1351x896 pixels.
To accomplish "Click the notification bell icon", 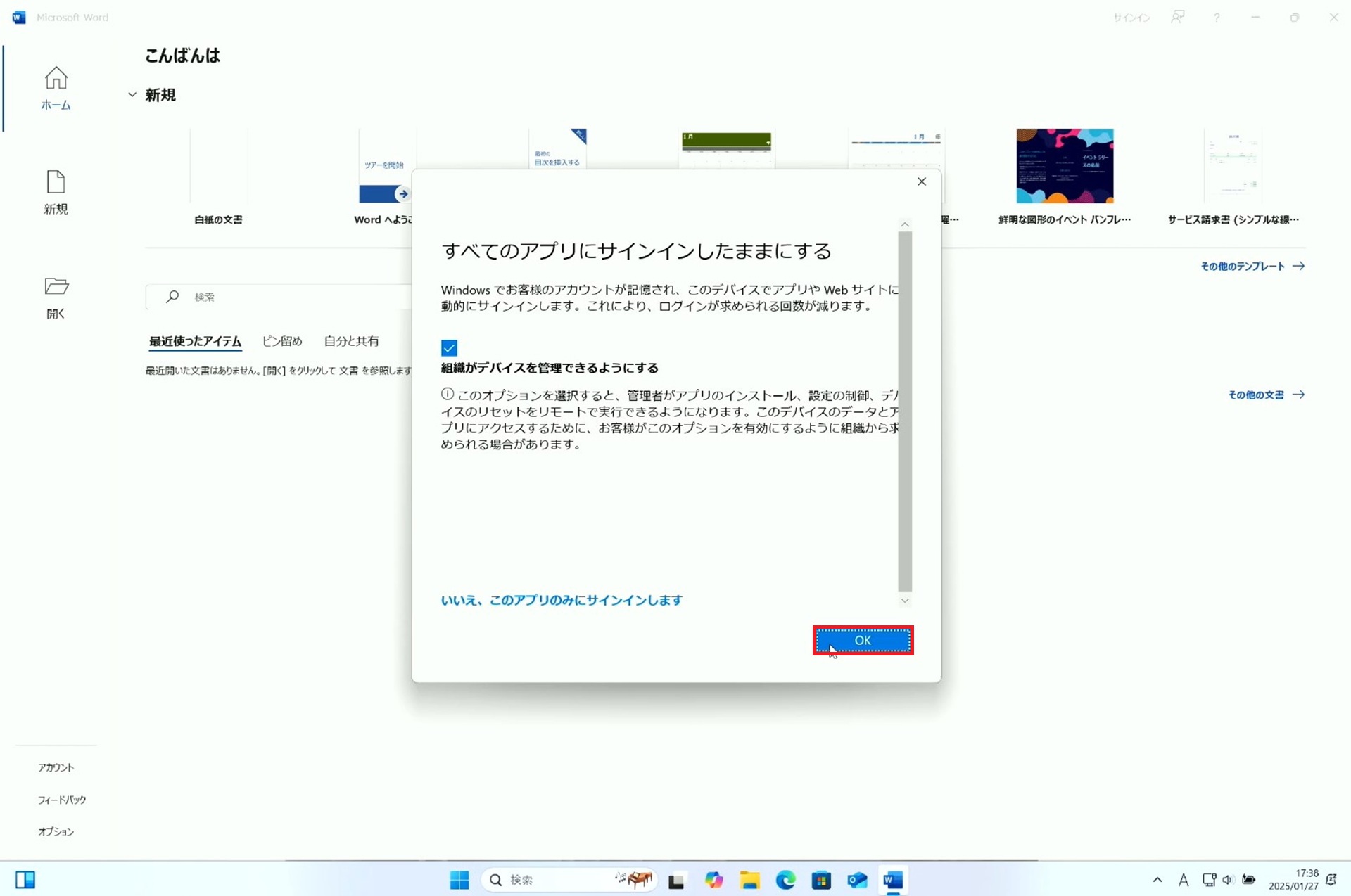I will point(1331,880).
